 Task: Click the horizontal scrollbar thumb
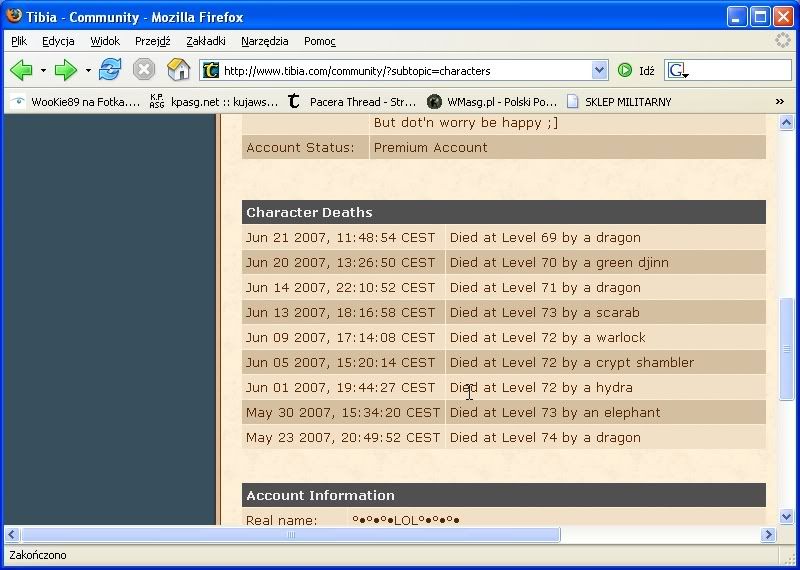291,534
